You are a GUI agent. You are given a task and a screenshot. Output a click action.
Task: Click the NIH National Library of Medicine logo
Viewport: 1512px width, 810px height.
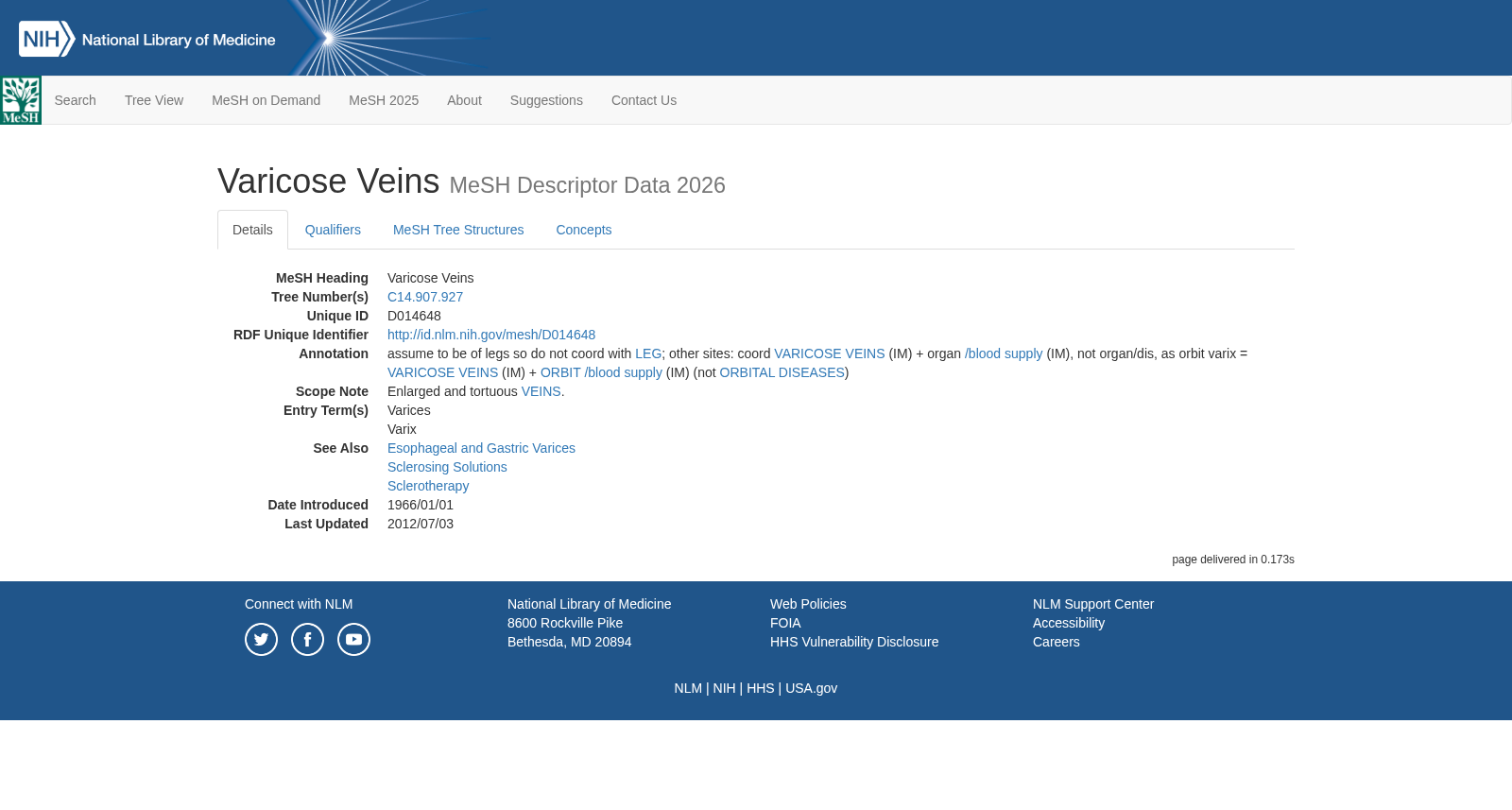tap(147, 39)
